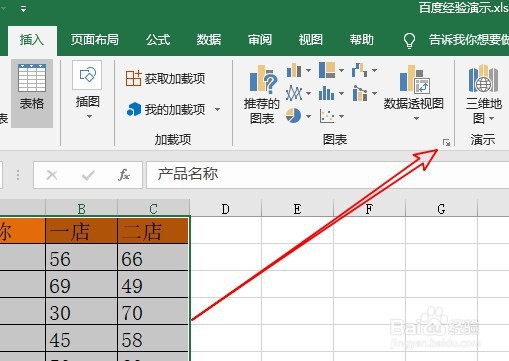Switch to the Insert (插入) tab
Screen dimensions: 509x361
(x=32, y=40)
